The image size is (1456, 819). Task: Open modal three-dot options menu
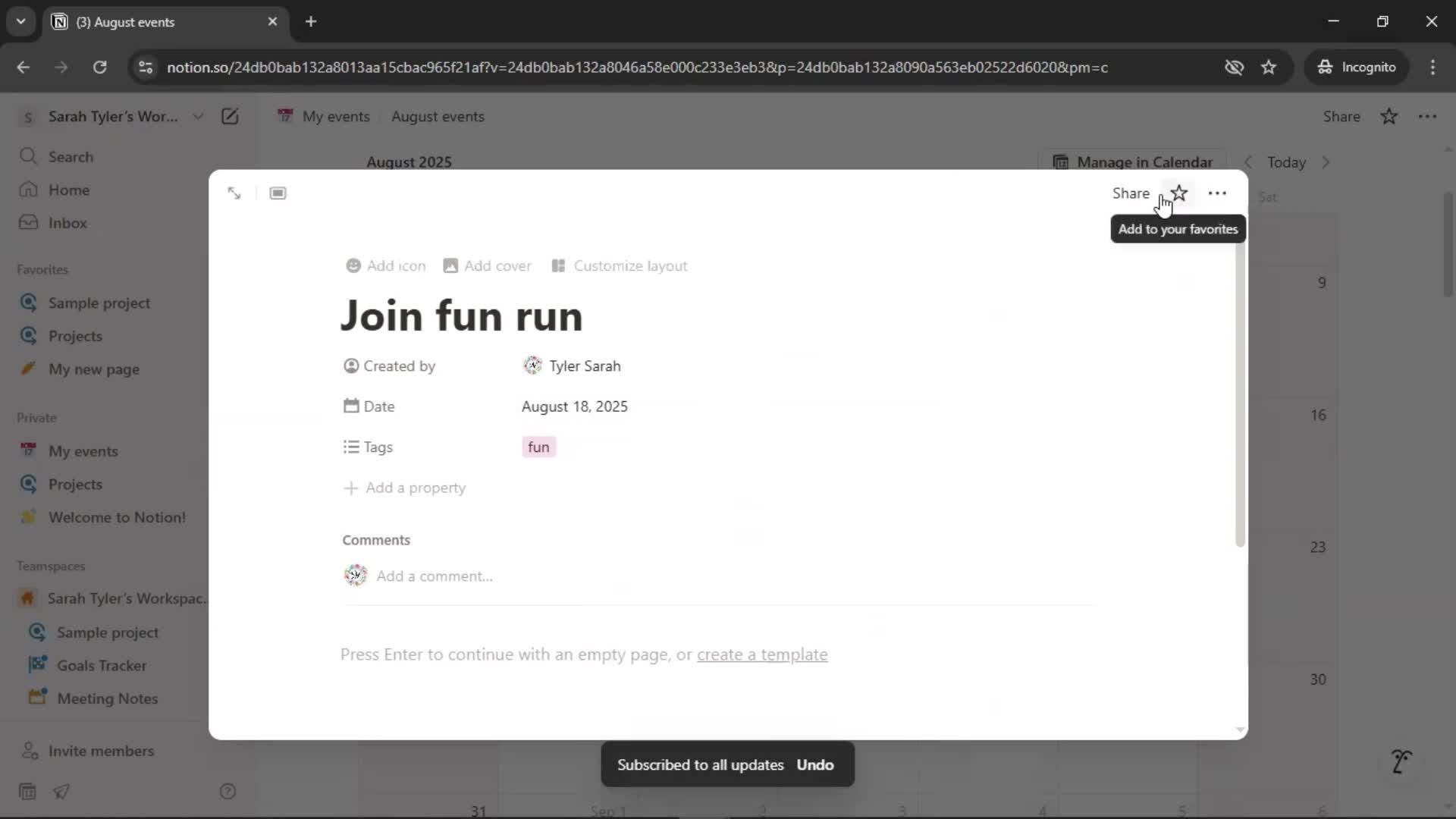[1217, 193]
